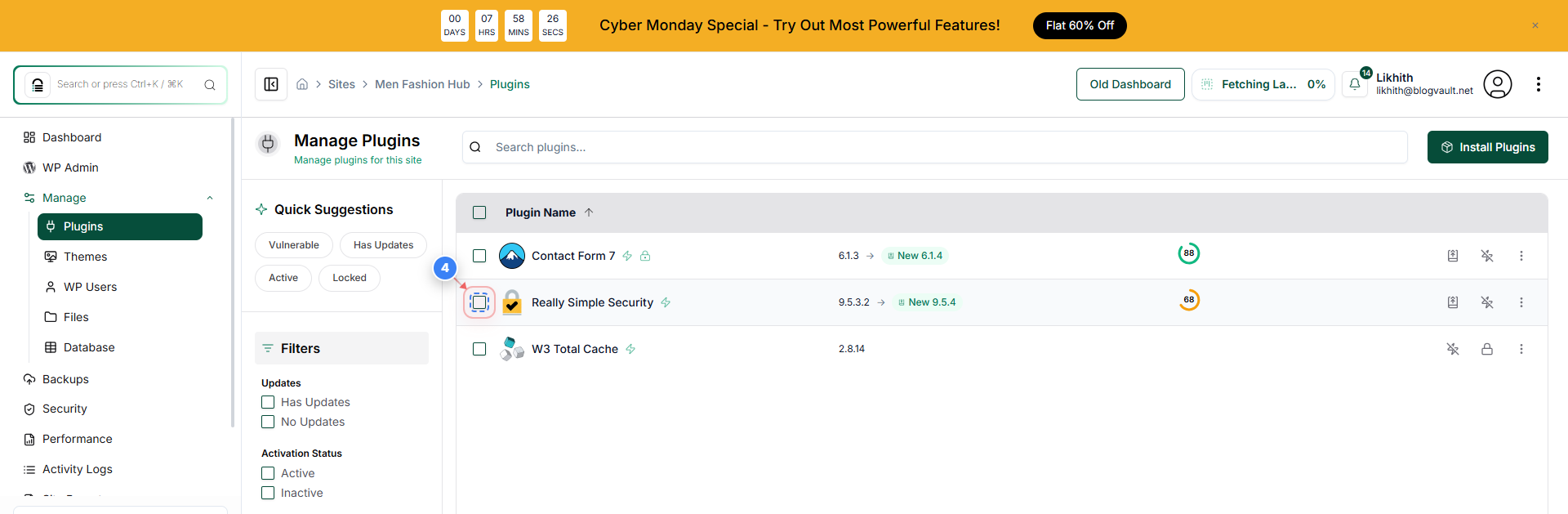Viewport: 1568px width, 514px height.
Task: Click deactivate icon for Contact Form 7 row
Action: point(1487,256)
